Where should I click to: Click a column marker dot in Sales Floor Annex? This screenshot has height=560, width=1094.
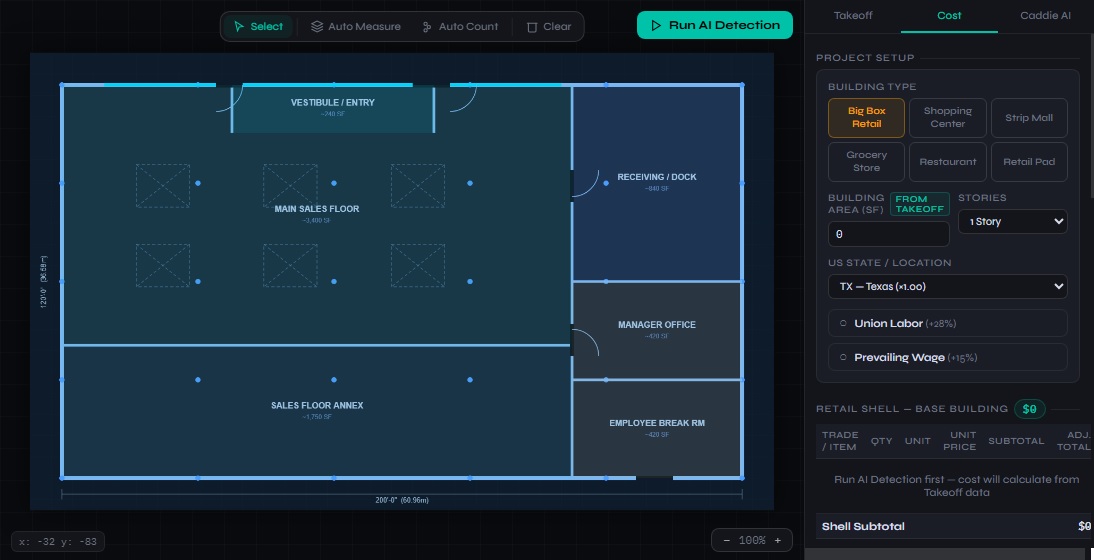334,380
